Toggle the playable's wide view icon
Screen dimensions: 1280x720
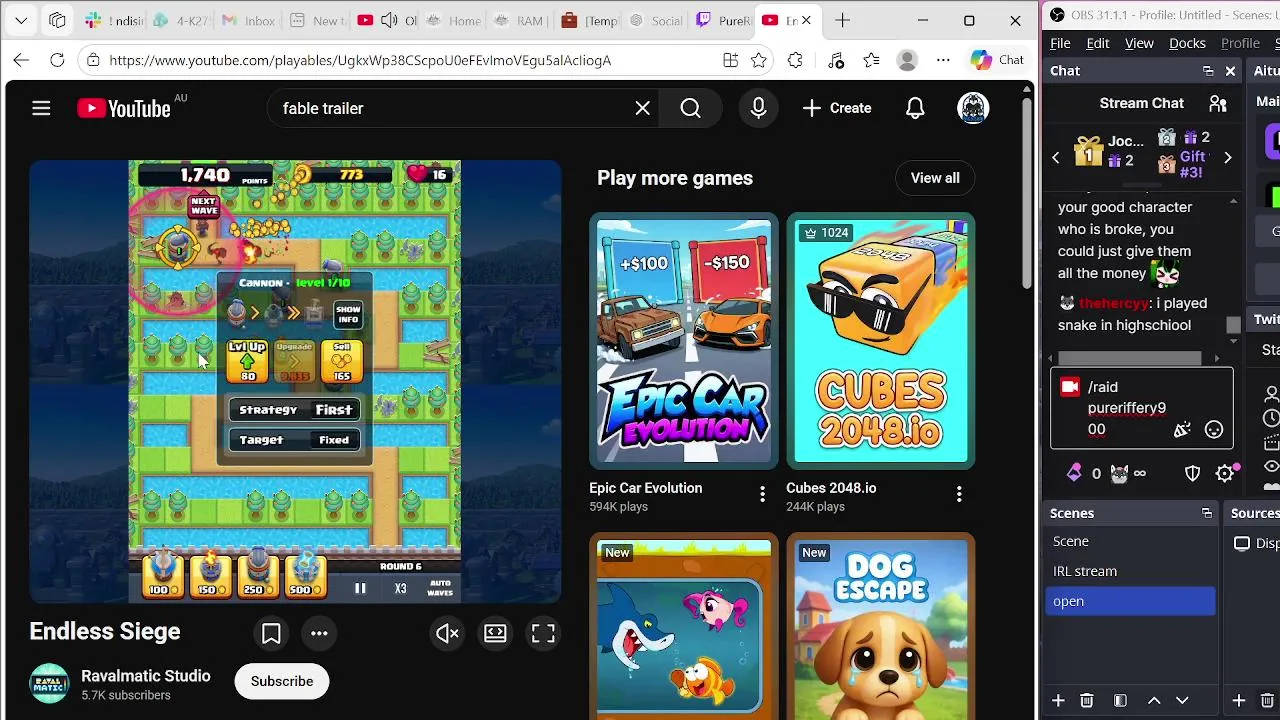tap(495, 633)
